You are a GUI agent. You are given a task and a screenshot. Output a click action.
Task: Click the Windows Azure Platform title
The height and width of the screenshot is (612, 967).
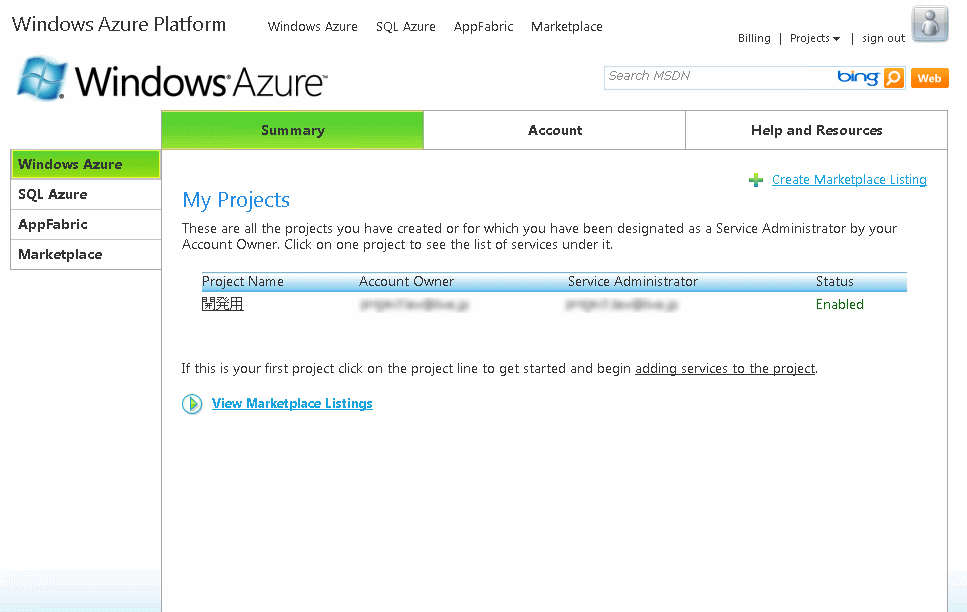click(x=118, y=24)
